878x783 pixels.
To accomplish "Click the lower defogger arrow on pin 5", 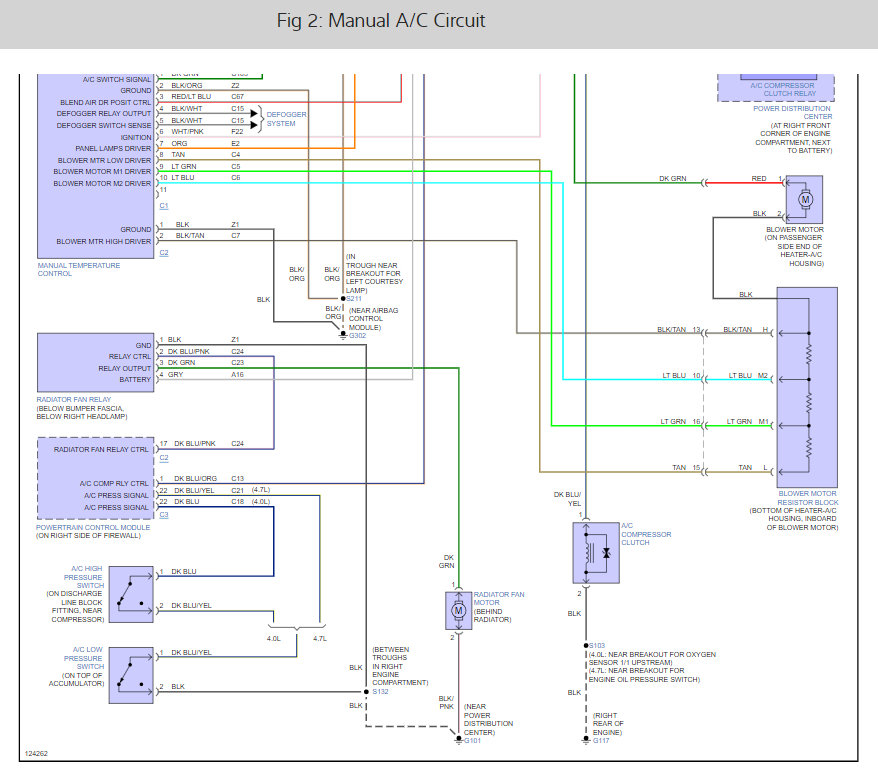I will (254, 125).
